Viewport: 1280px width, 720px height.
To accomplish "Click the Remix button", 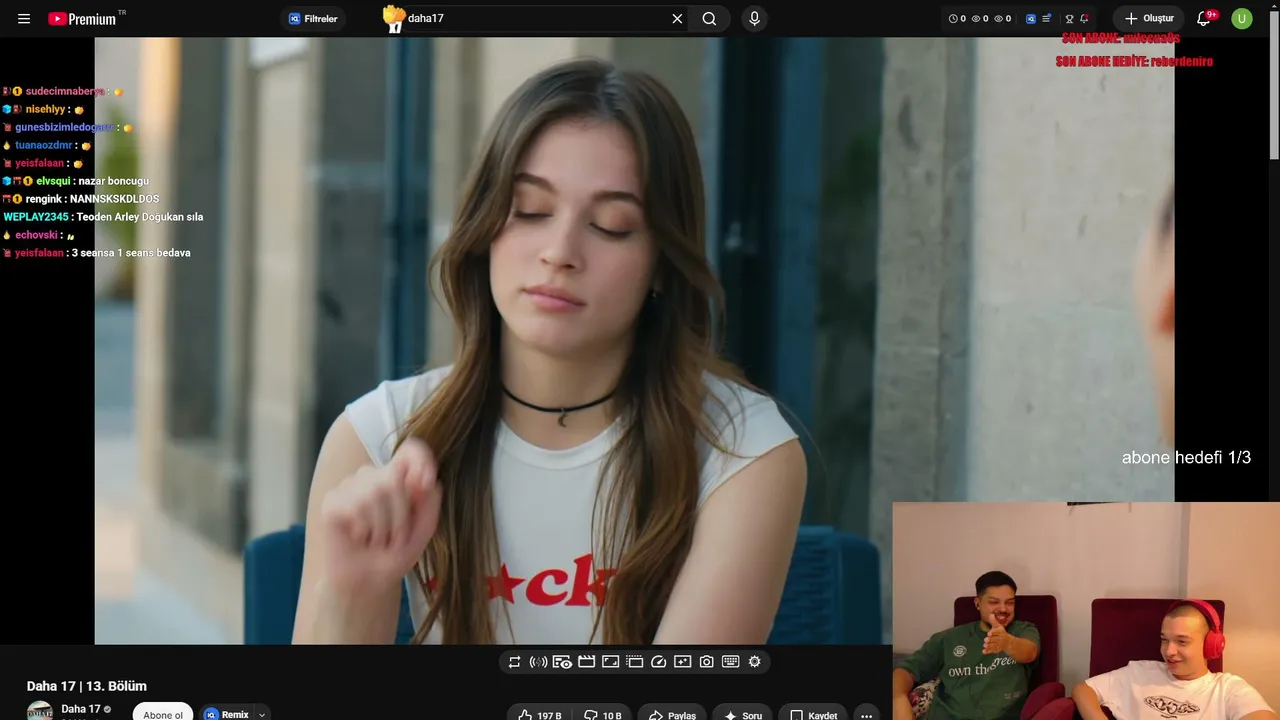I will [x=227, y=714].
